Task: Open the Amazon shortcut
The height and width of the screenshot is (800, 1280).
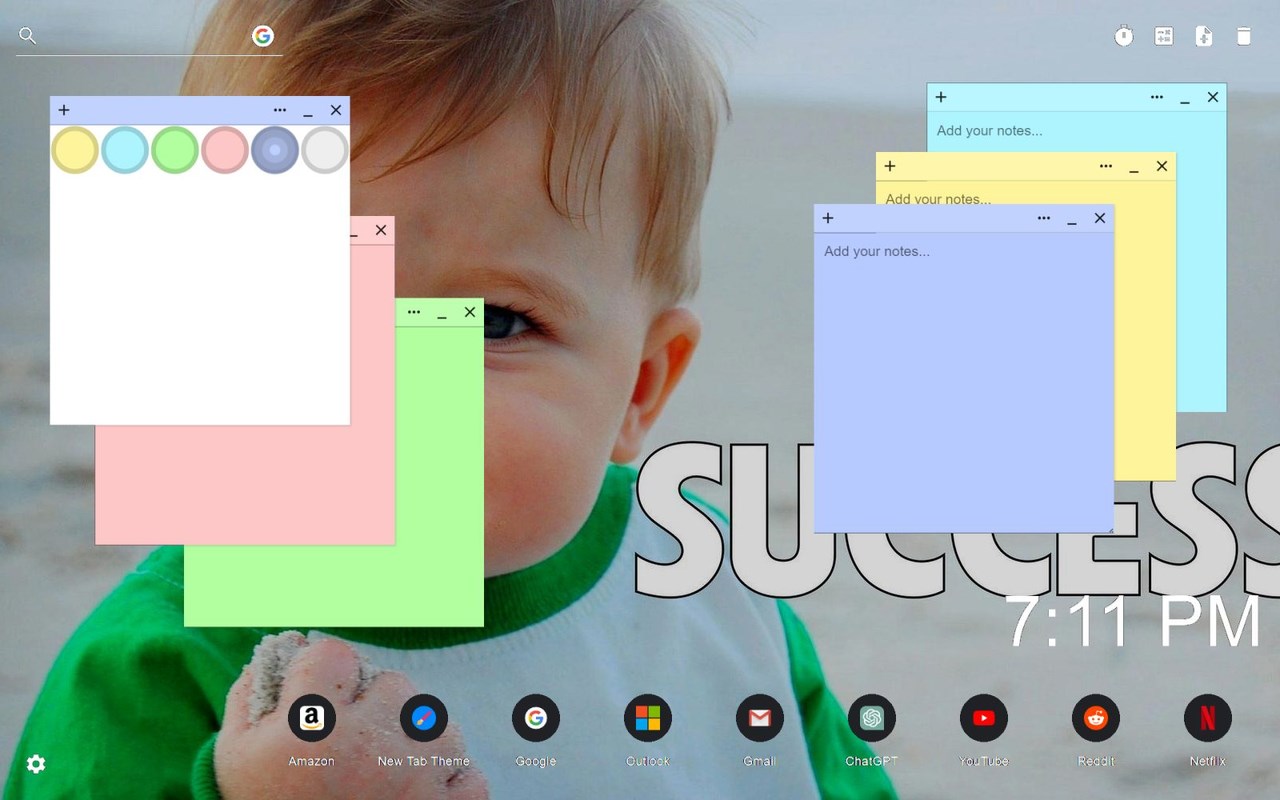Action: coord(312,718)
